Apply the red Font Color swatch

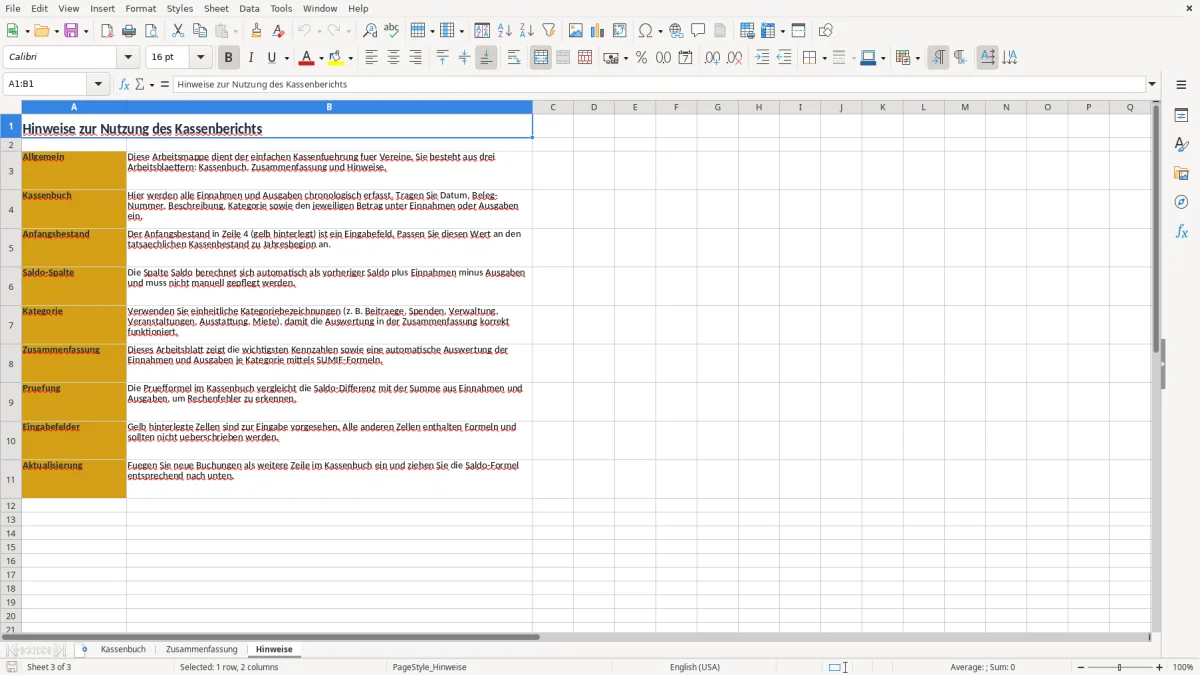point(307,58)
